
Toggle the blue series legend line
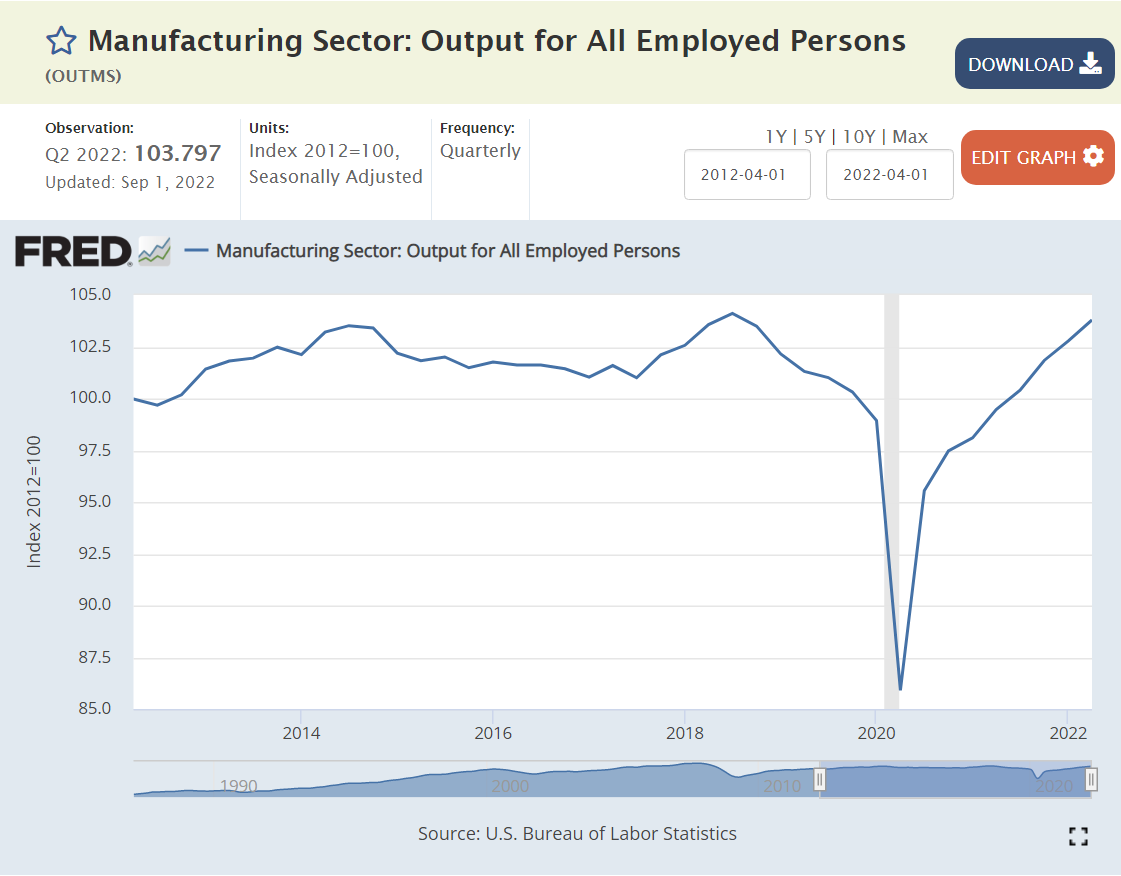(197, 251)
